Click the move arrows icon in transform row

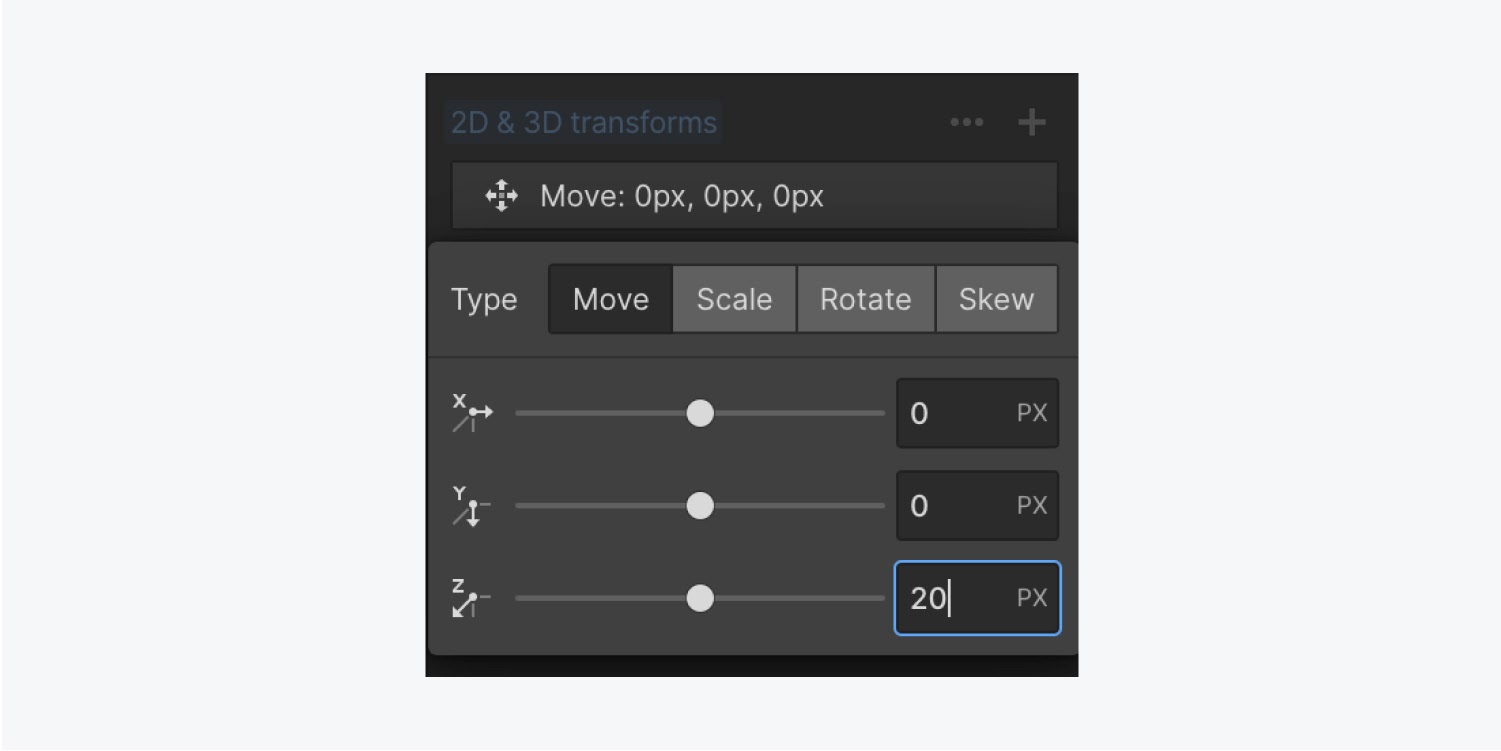pyautogui.click(x=501, y=196)
